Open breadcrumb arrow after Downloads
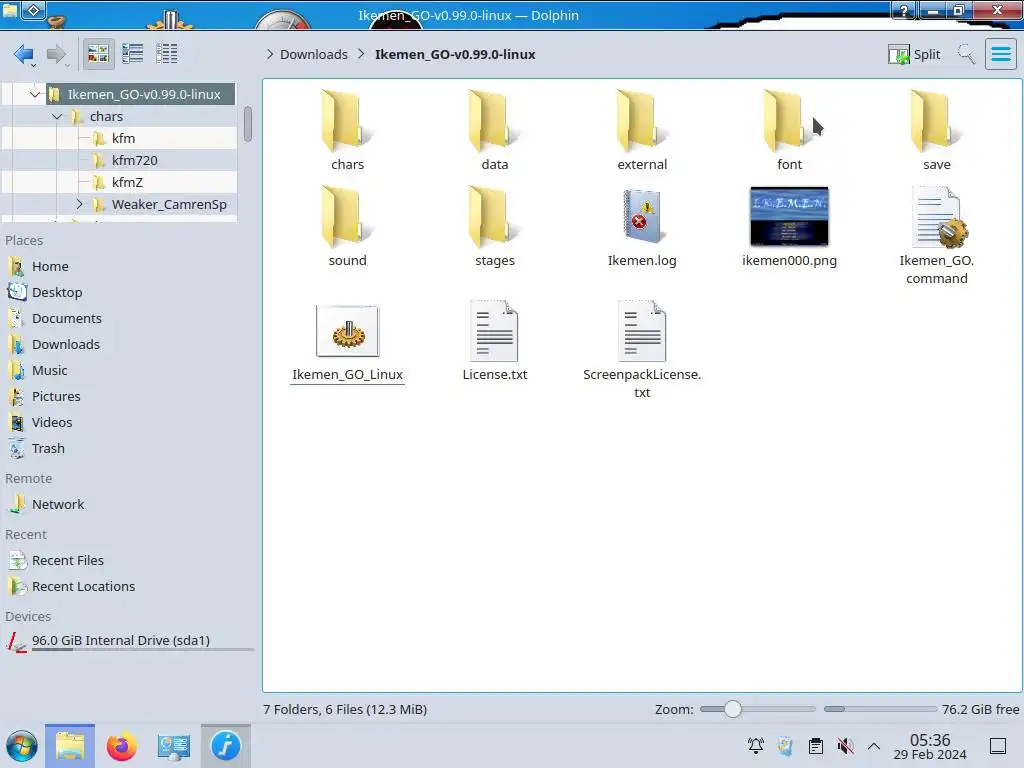 (x=361, y=54)
